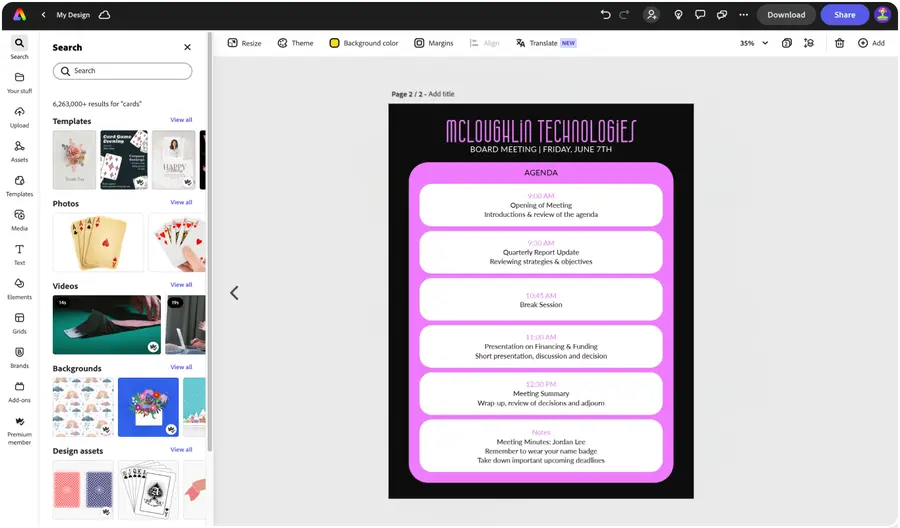The width and height of the screenshot is (900, 528).
Task: Open the Brands panel icon
Action: [x=19, y=352]
